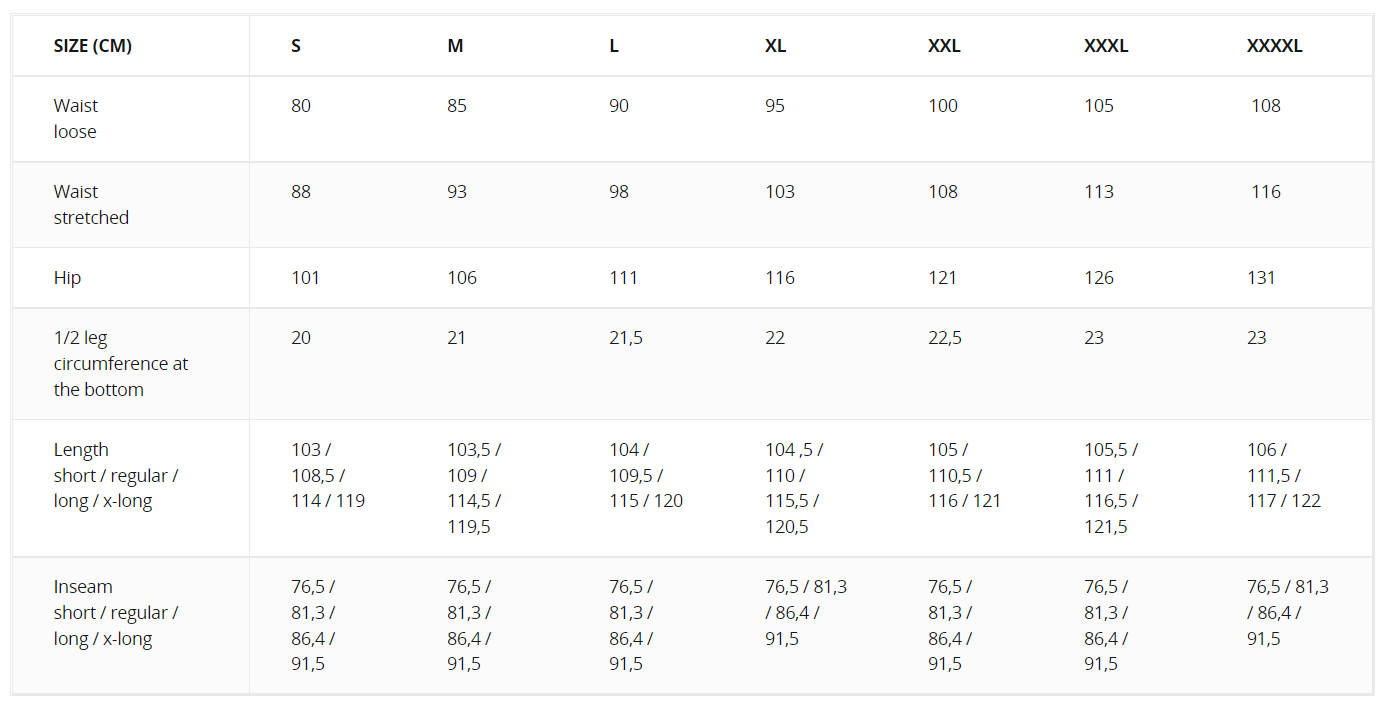Click waist loose value 105 for XXXL
Screen dimensions: 1383x708
point(1099,106)
